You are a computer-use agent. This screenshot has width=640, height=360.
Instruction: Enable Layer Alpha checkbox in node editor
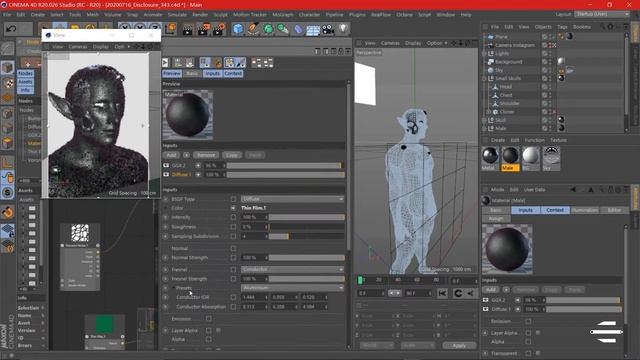click(209, 330)
